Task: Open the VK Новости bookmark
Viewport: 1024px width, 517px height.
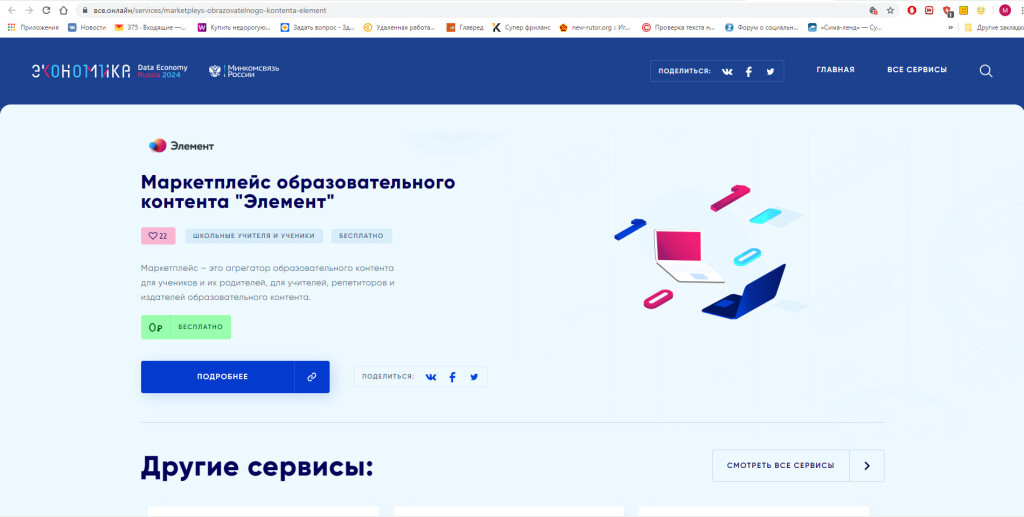Action: 87,27
